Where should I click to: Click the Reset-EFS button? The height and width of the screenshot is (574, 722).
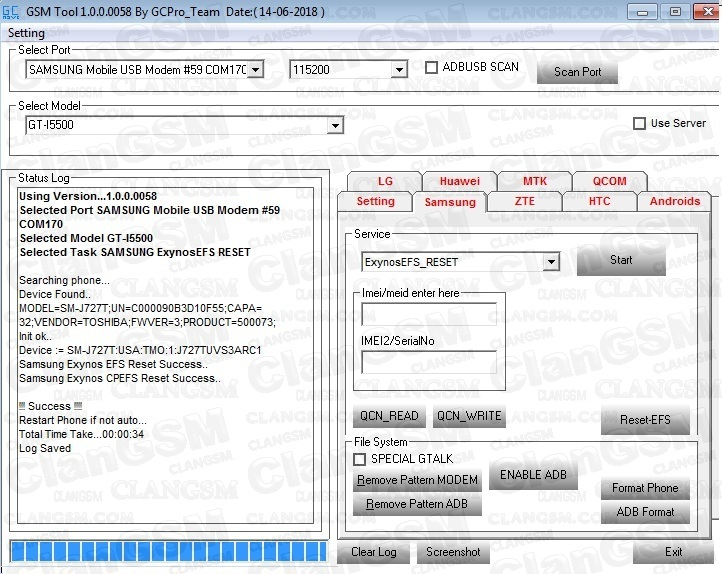(645, 420)
